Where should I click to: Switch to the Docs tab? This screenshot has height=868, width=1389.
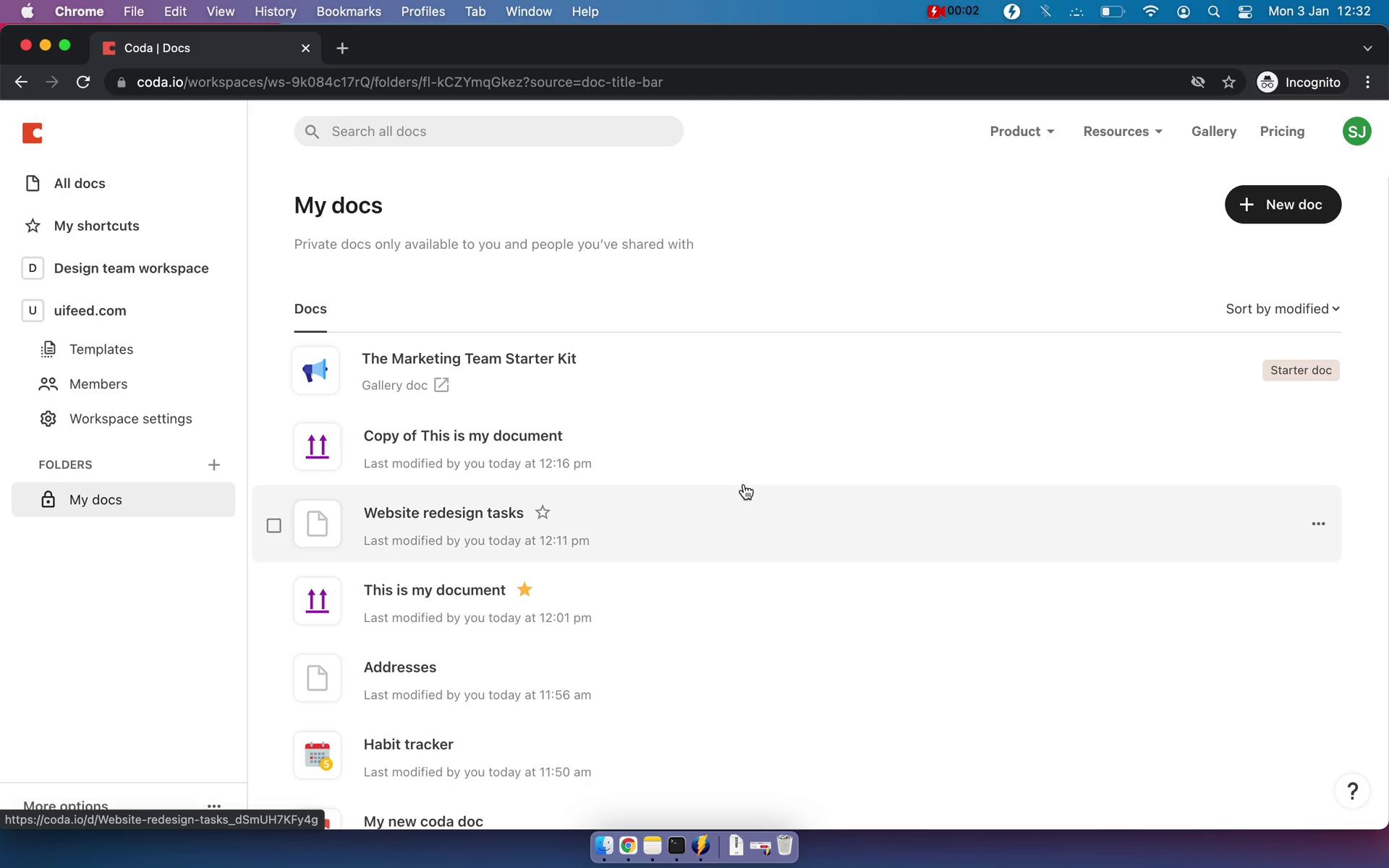click(310, 310)
